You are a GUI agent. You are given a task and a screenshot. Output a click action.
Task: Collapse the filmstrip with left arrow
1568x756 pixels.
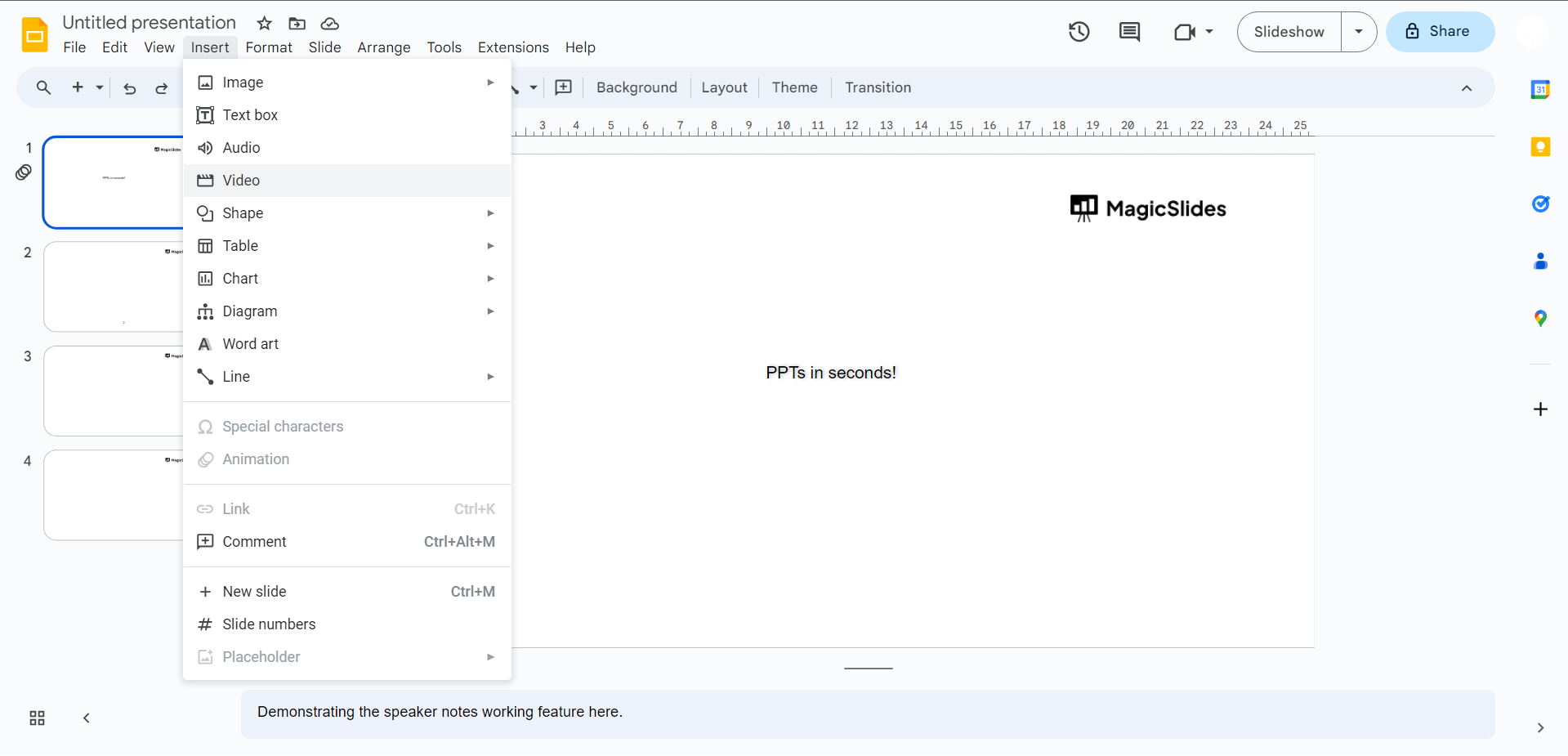pos(86,718)
